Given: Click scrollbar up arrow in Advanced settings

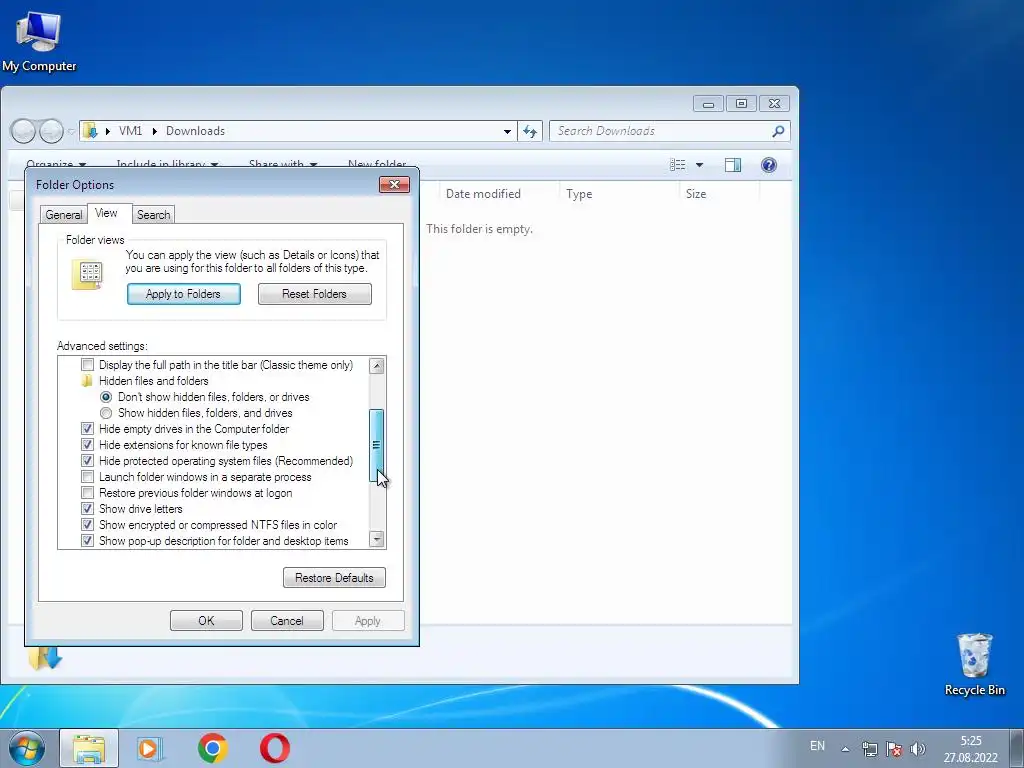Looking at the screenshot, I should click(x=377, y=366).
